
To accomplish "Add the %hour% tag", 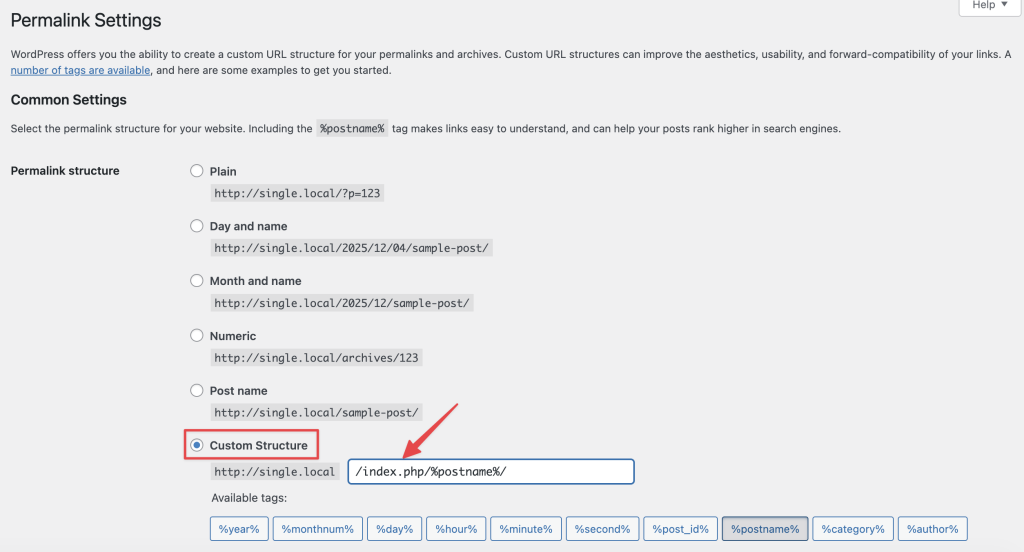I will click(456, 529).
